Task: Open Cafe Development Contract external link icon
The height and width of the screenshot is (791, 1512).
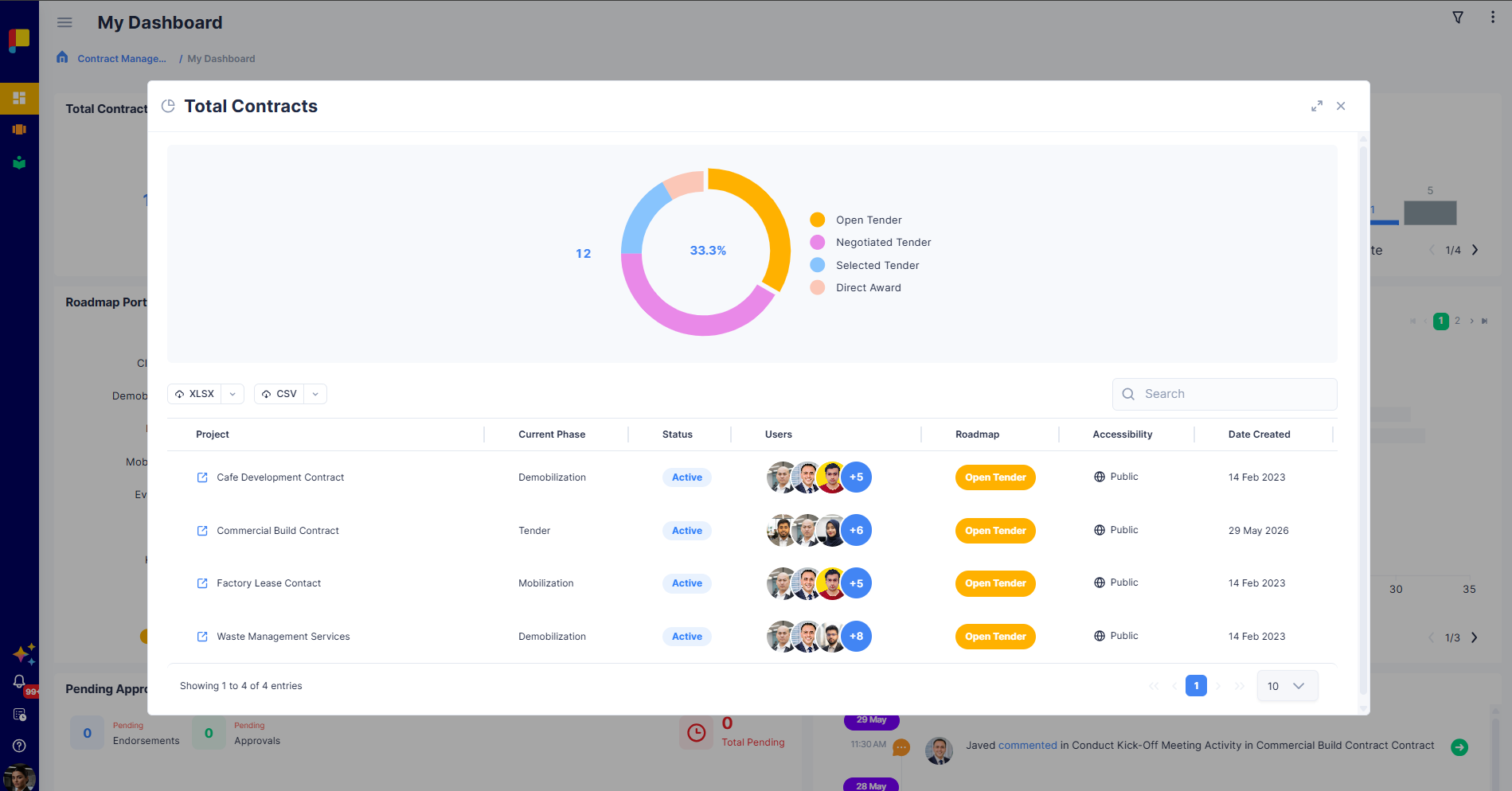Action: coord(202,477)
